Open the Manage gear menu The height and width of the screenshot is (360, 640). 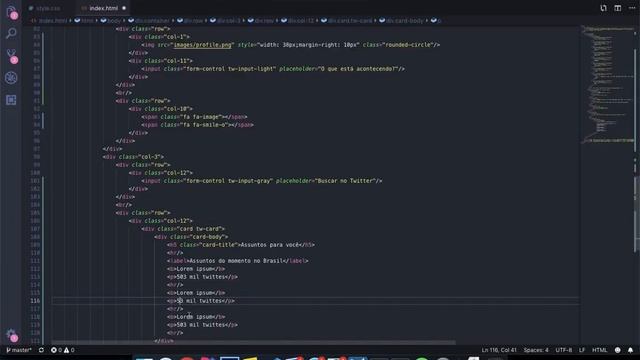click(x=11, y=335)
